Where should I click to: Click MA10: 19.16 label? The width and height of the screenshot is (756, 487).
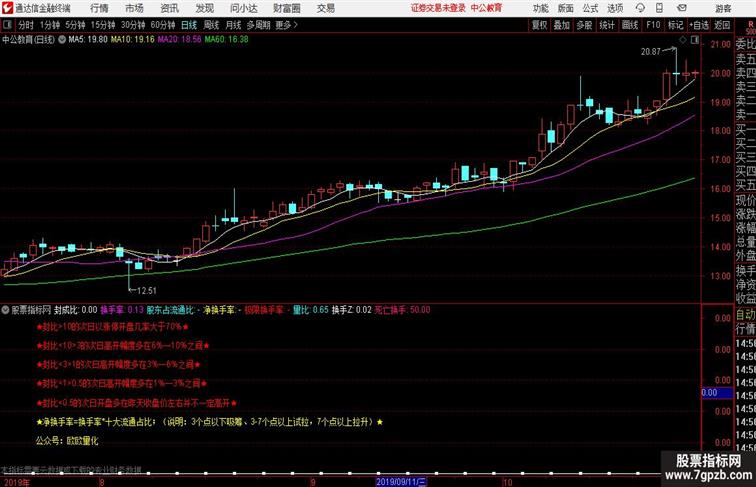[x=133, y=40]
